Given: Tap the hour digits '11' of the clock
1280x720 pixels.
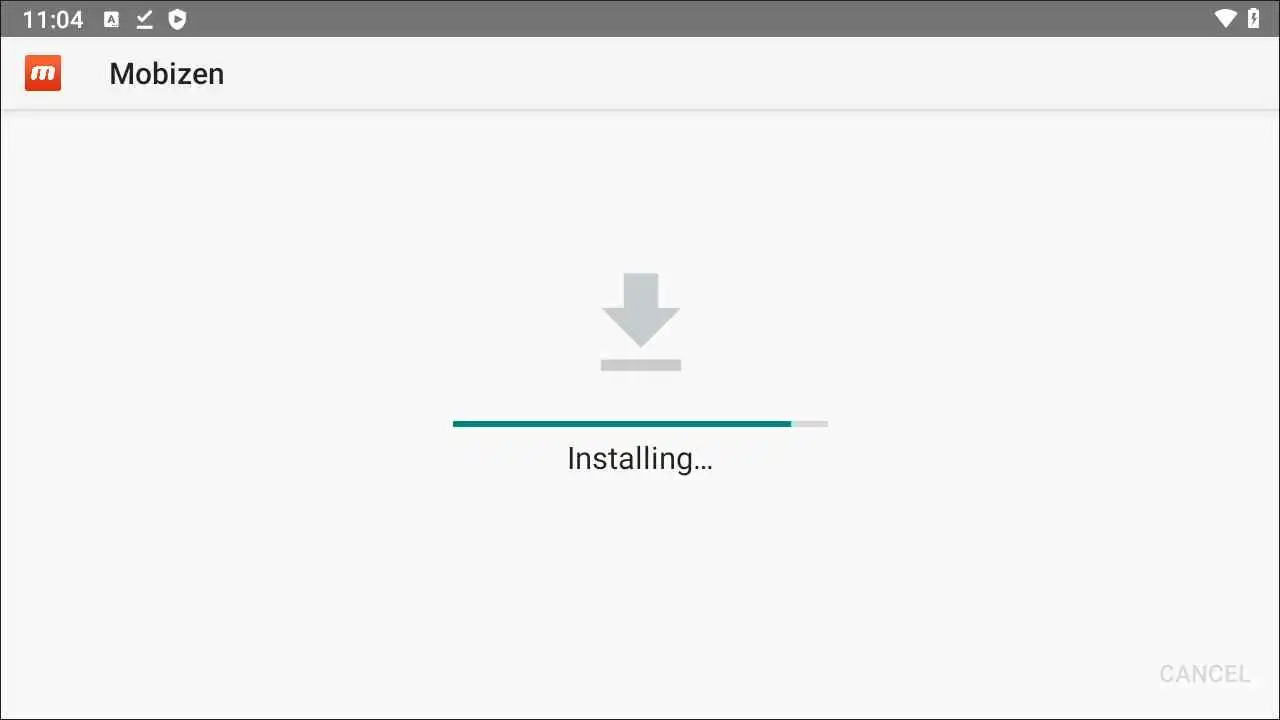Looking at the screenshot, I should 34,19.
